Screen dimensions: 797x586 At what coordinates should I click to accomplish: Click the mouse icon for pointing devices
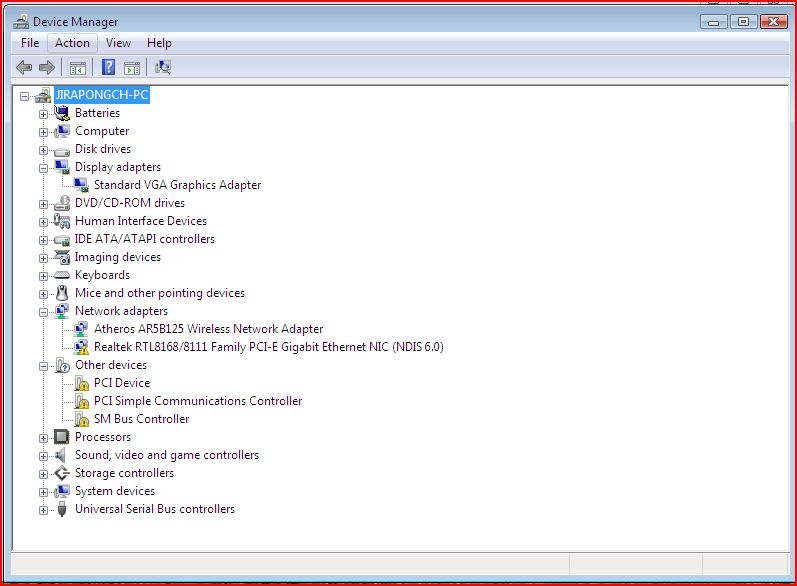62,293
